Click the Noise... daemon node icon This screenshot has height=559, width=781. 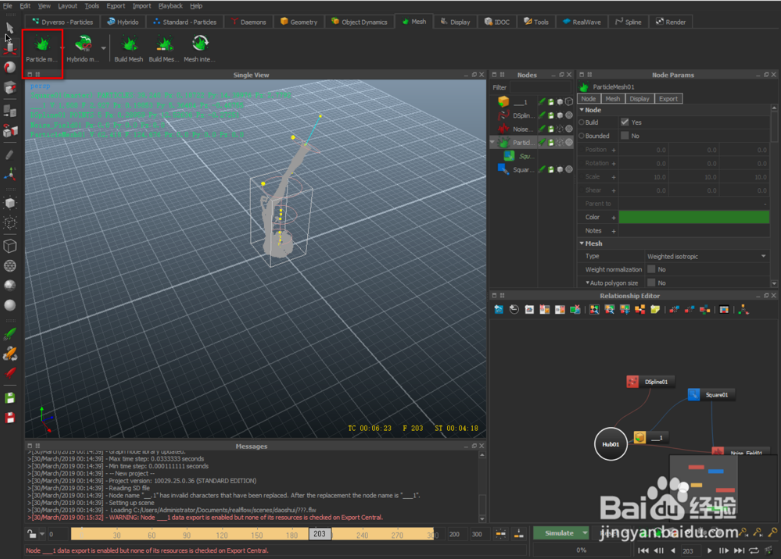(504, 129)
